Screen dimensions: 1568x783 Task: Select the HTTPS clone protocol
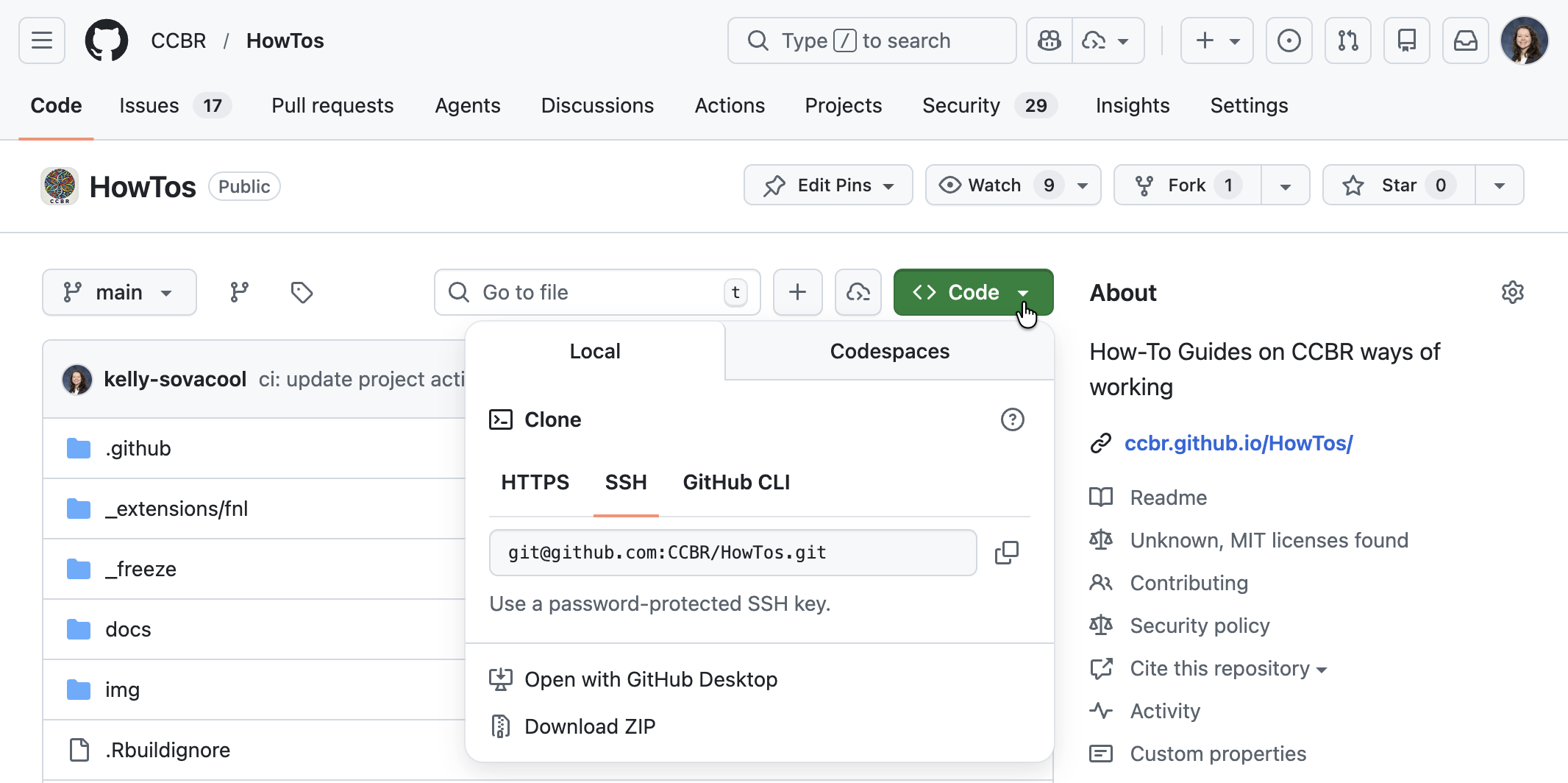(535, 482)
